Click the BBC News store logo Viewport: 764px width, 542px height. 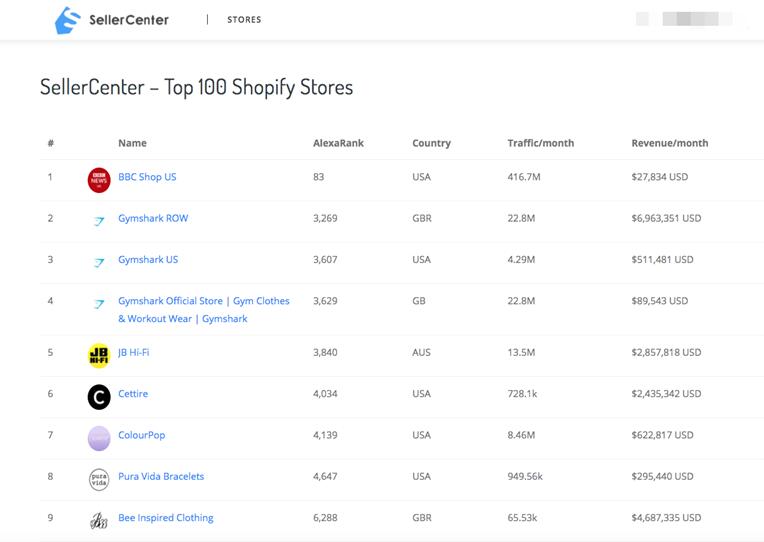99,180
